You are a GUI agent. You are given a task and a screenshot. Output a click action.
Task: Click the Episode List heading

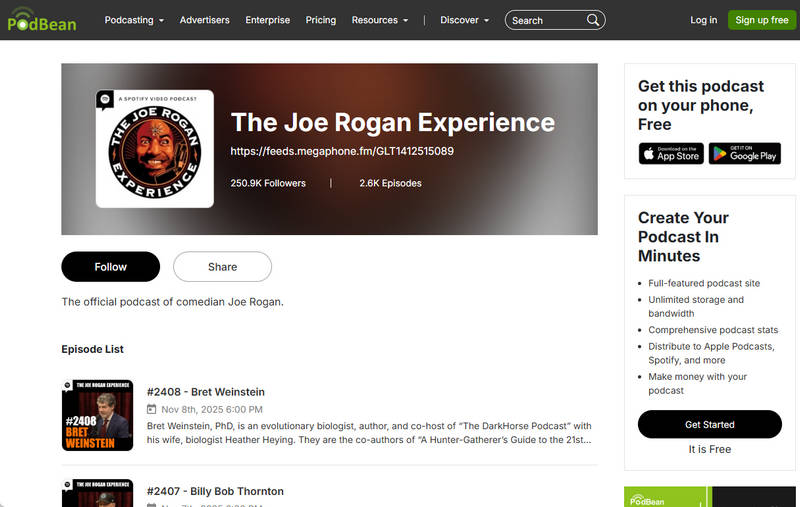click(x=92, y=349)
